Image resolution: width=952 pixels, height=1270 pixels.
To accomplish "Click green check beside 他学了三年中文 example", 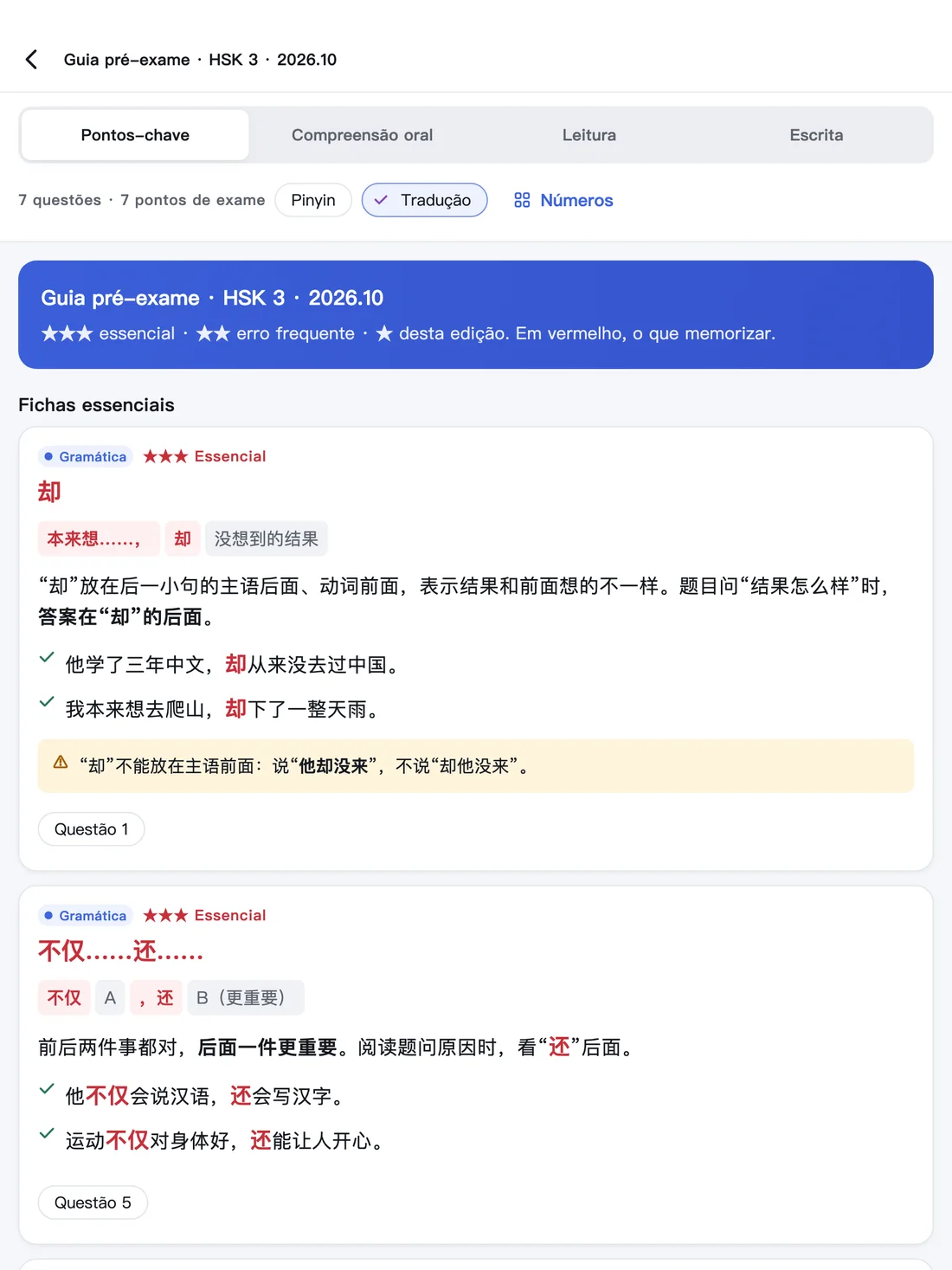I will pos(47,658).
